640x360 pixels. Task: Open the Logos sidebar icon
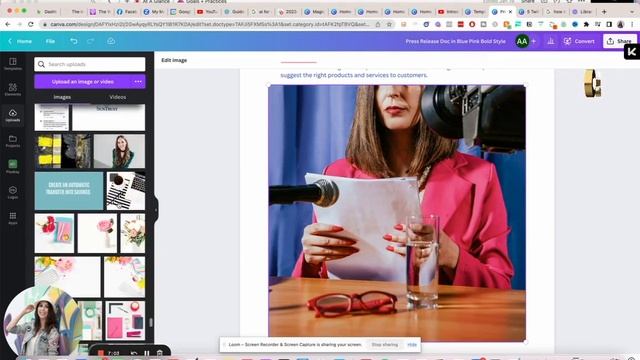[13, 192]
